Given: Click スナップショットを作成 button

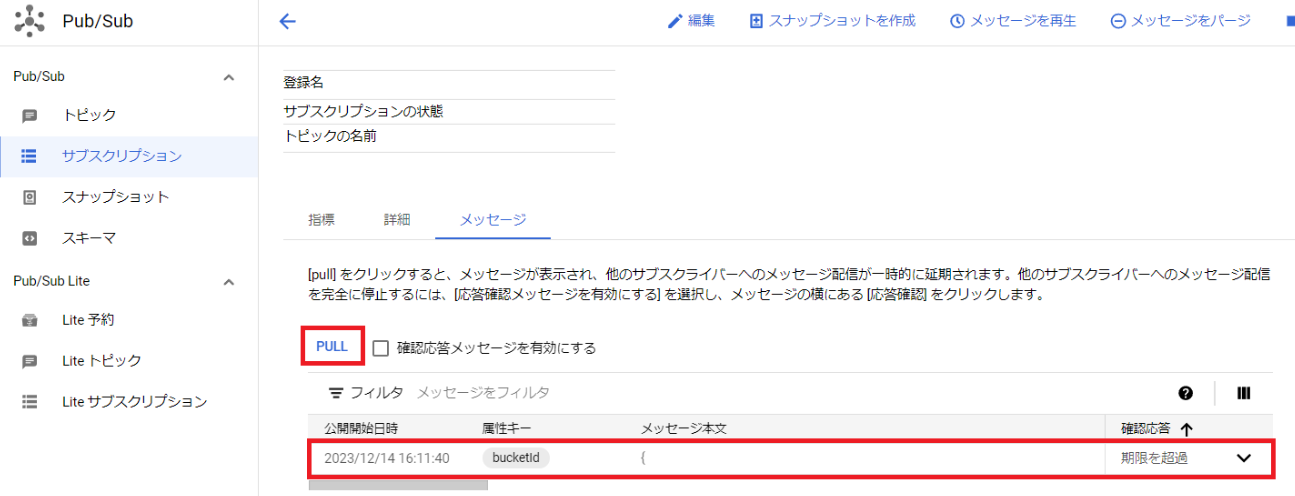Looking at the screenshot, I should pos(832,21).
